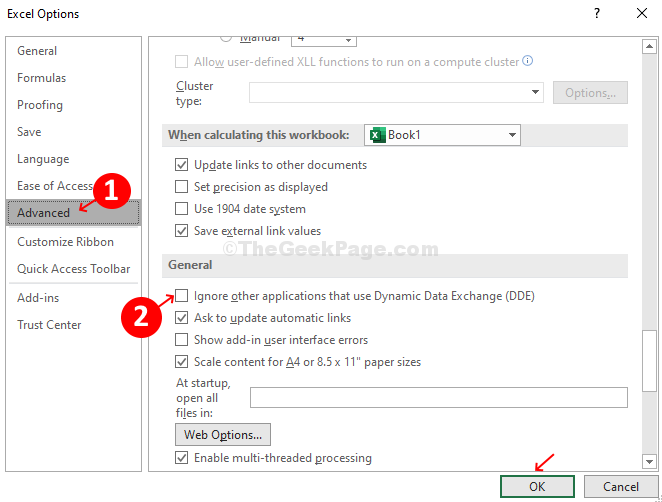Open the General options category
This screenshot has height=502, width=662.
tap(37, 51)
